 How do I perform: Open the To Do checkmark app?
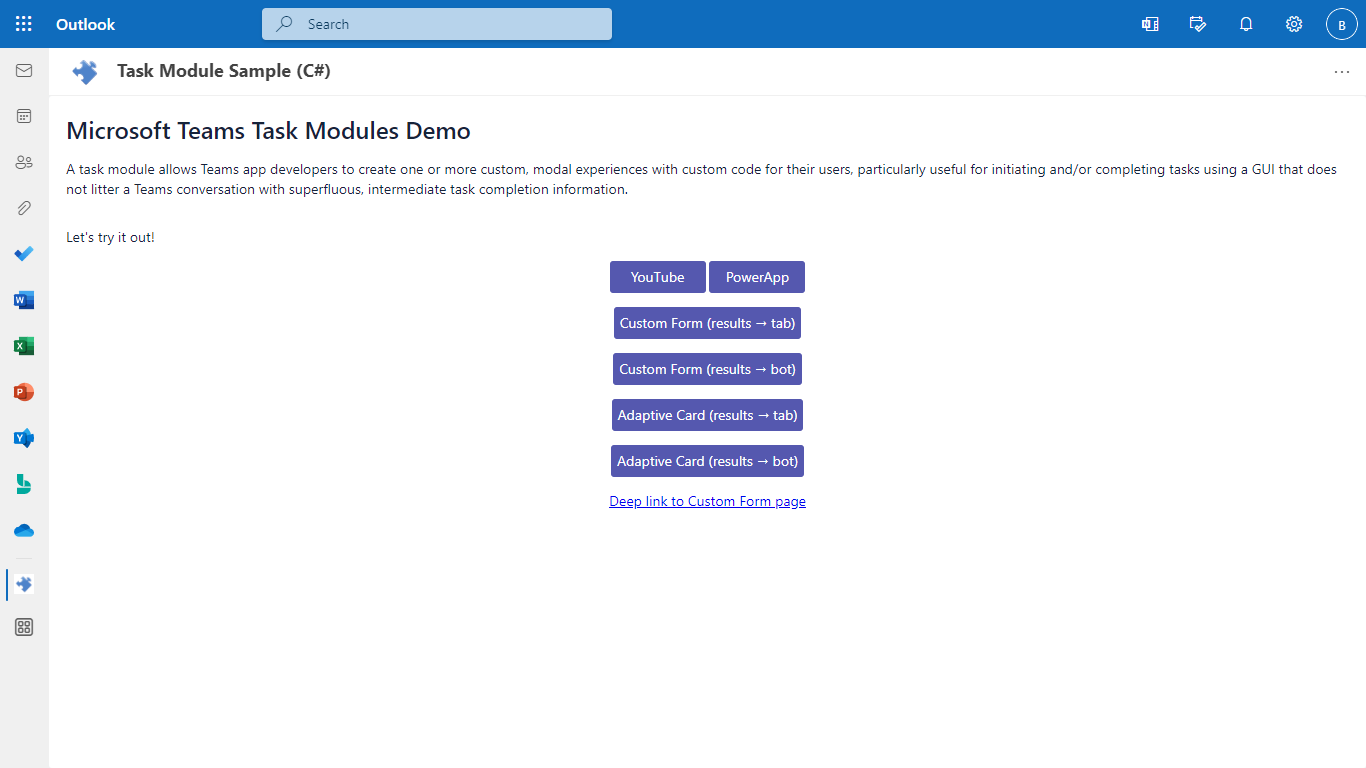point(24,254)
